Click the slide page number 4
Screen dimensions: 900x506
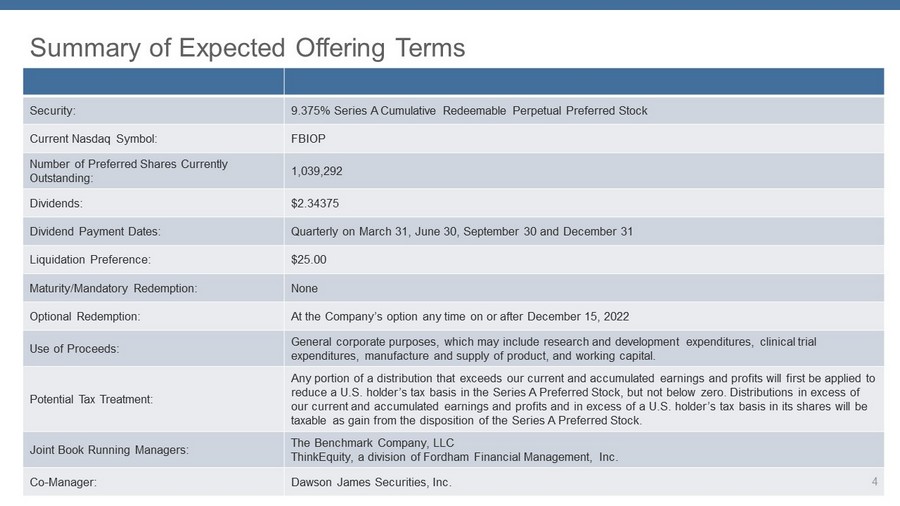(x=875, y=483)
